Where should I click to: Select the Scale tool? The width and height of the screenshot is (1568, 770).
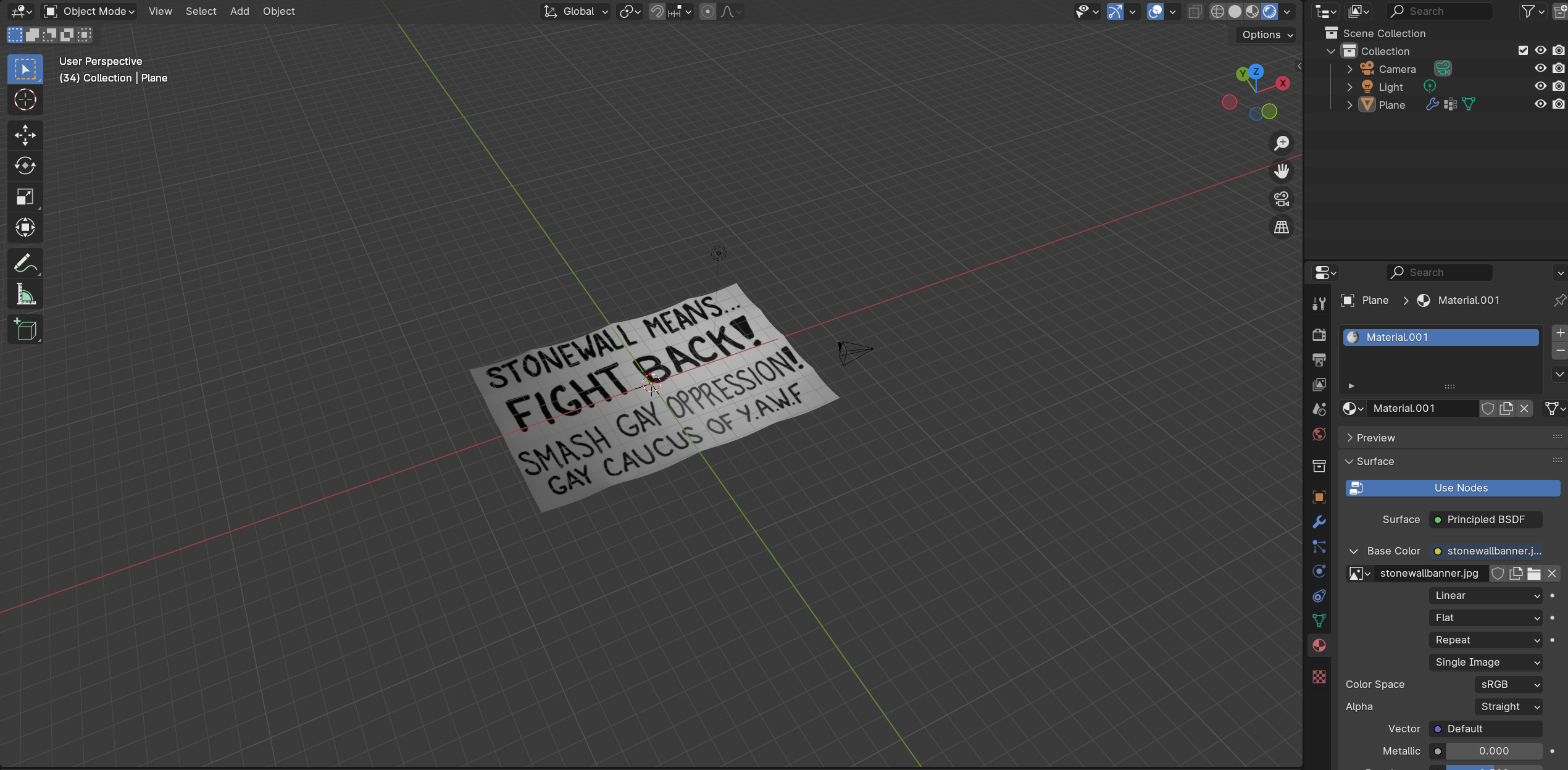click(25, 197)
